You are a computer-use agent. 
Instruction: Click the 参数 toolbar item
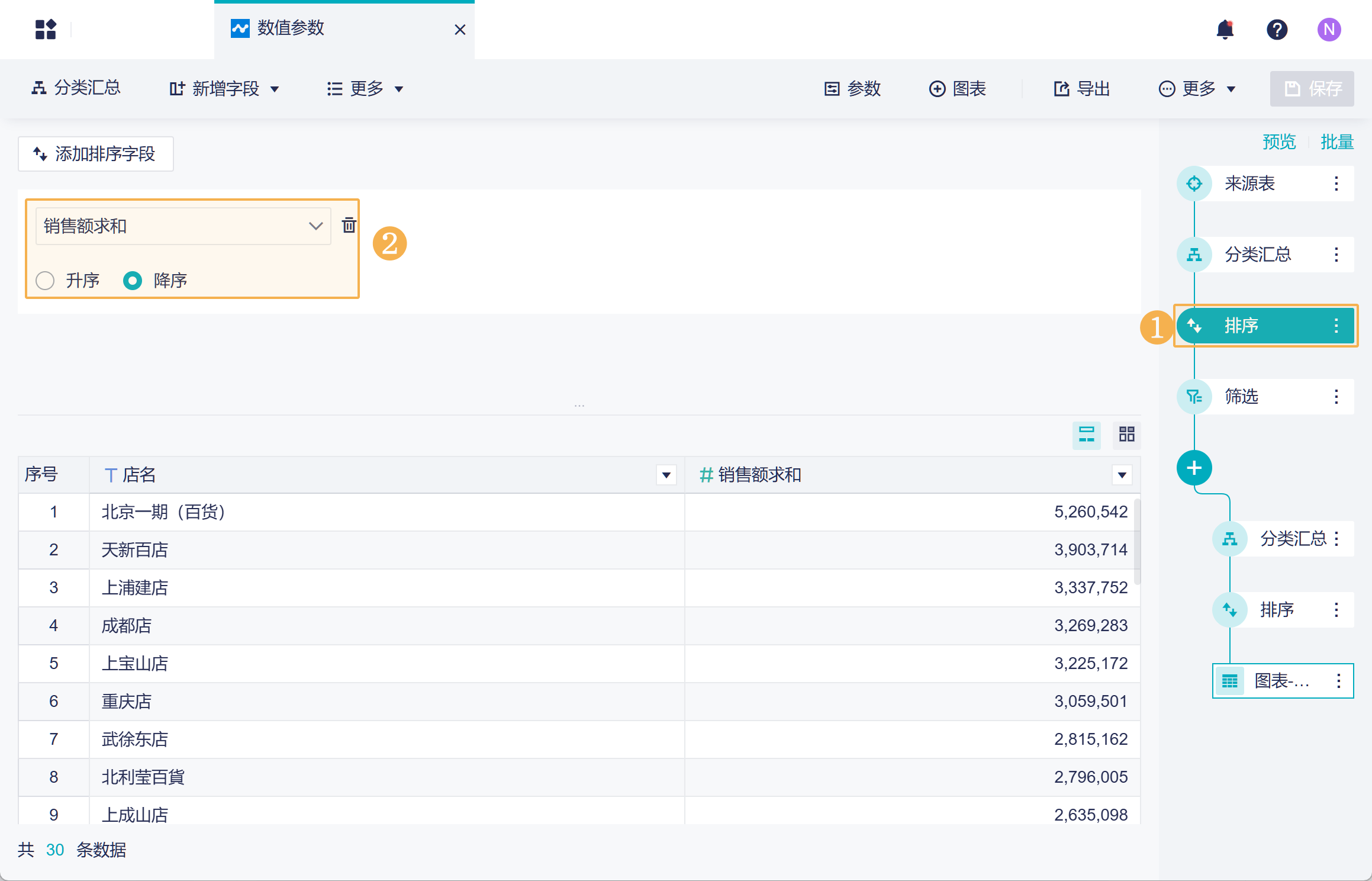[x=853, y=89]
